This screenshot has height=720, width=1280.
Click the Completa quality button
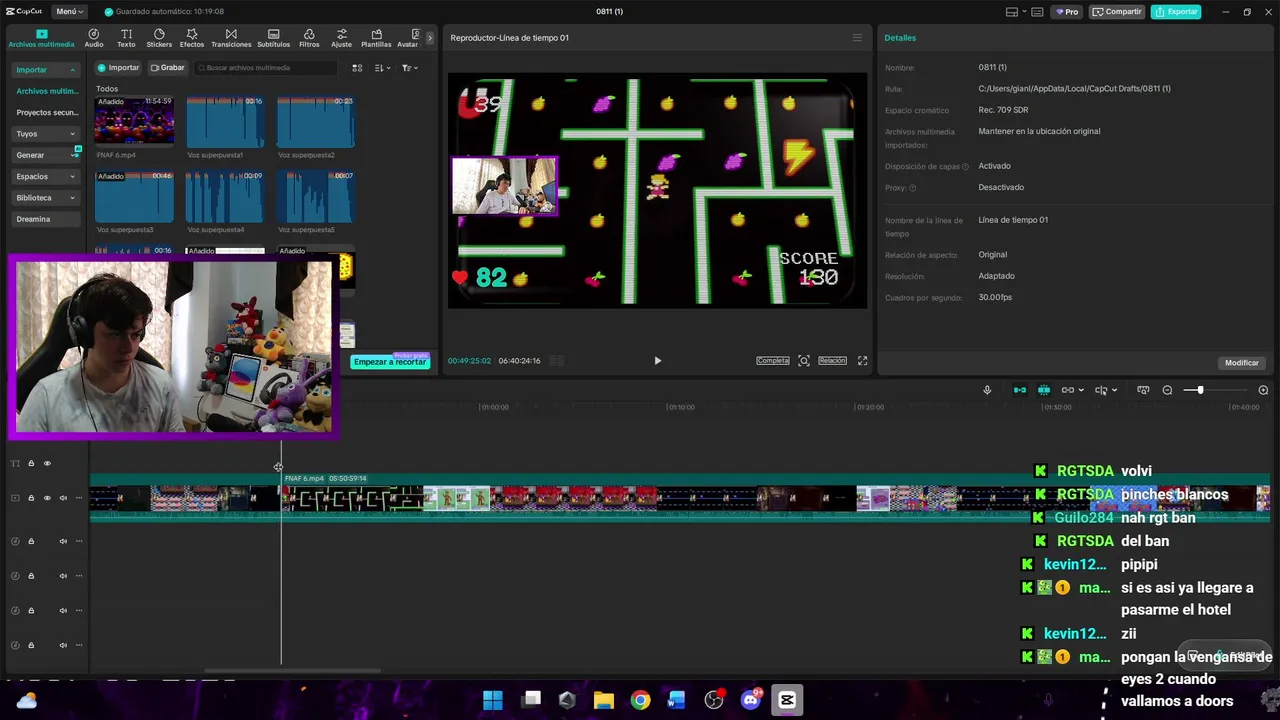point(773,361)
